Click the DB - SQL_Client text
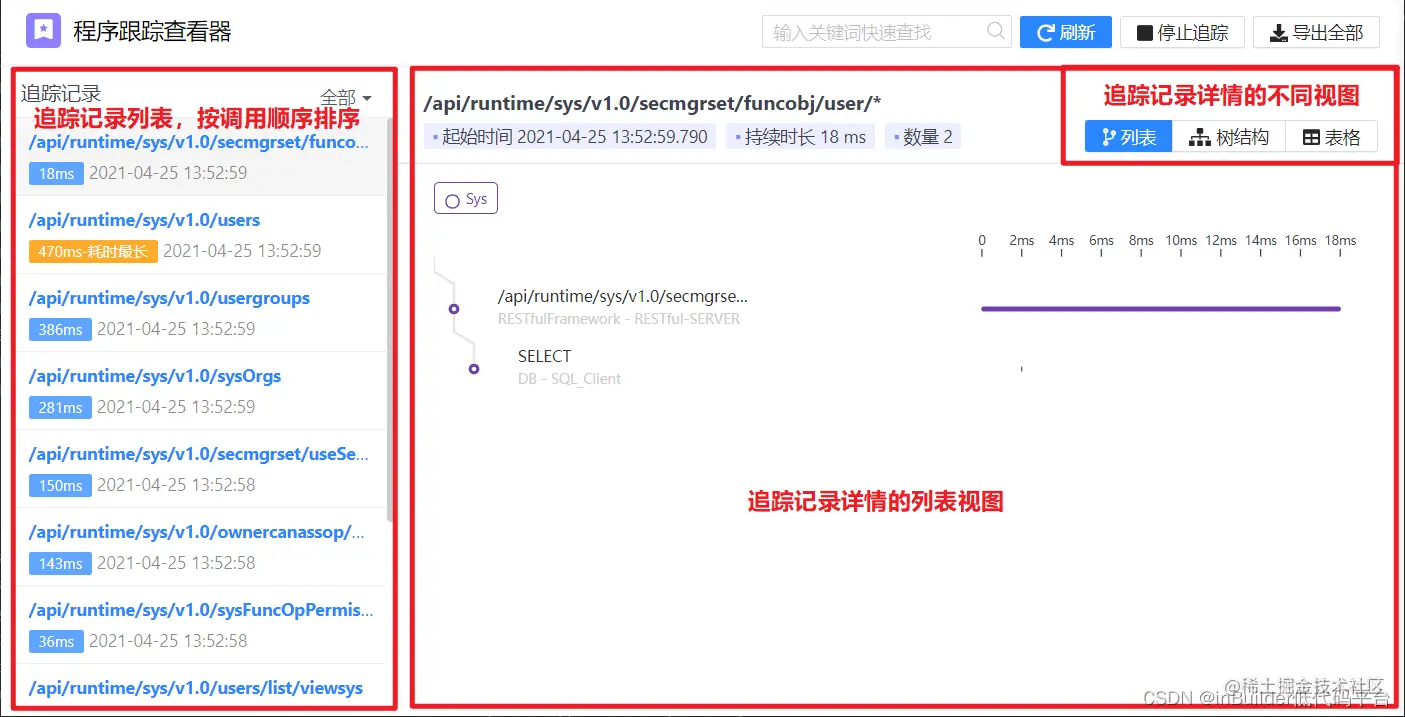The height and width of the screenshot is (717, 1405). tap(569, 379)
